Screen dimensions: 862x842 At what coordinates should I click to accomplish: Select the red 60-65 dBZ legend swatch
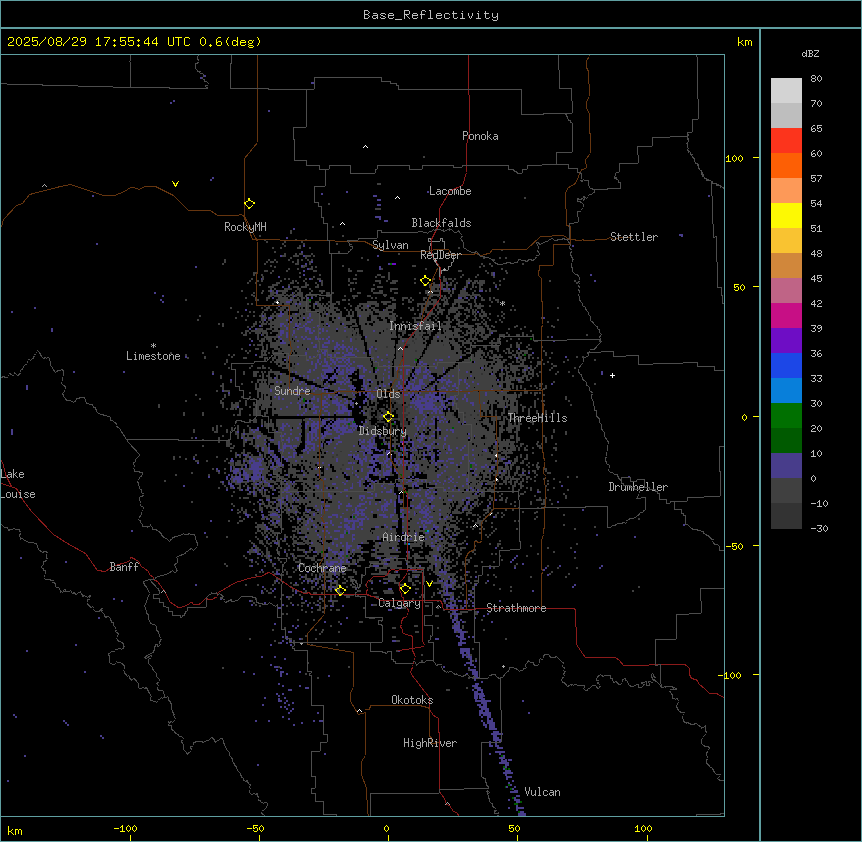click(x=786, y=140)
